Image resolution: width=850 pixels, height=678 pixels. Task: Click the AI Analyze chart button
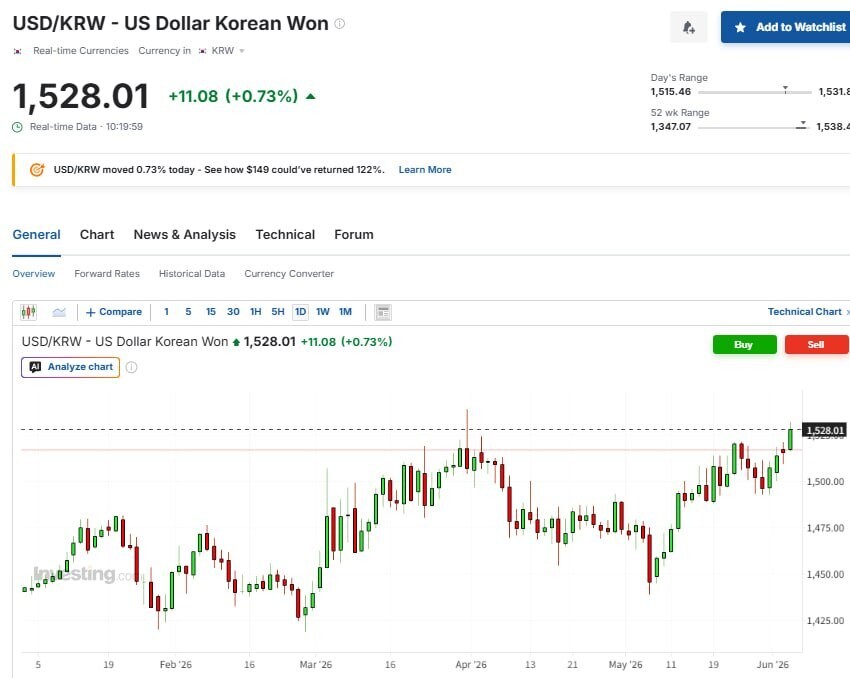pos(70,367)
